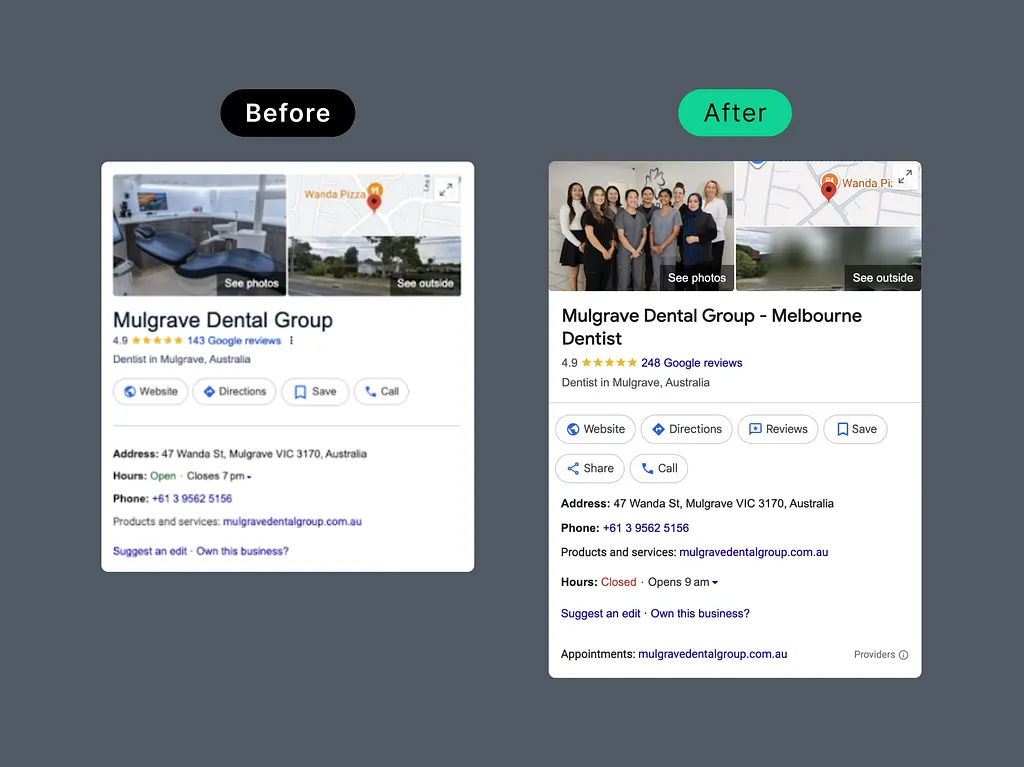This screenshot has height=767, width=1024.
Task: Open three-dot menu beside 143 Google reviews
Action: tap(291, 341)
